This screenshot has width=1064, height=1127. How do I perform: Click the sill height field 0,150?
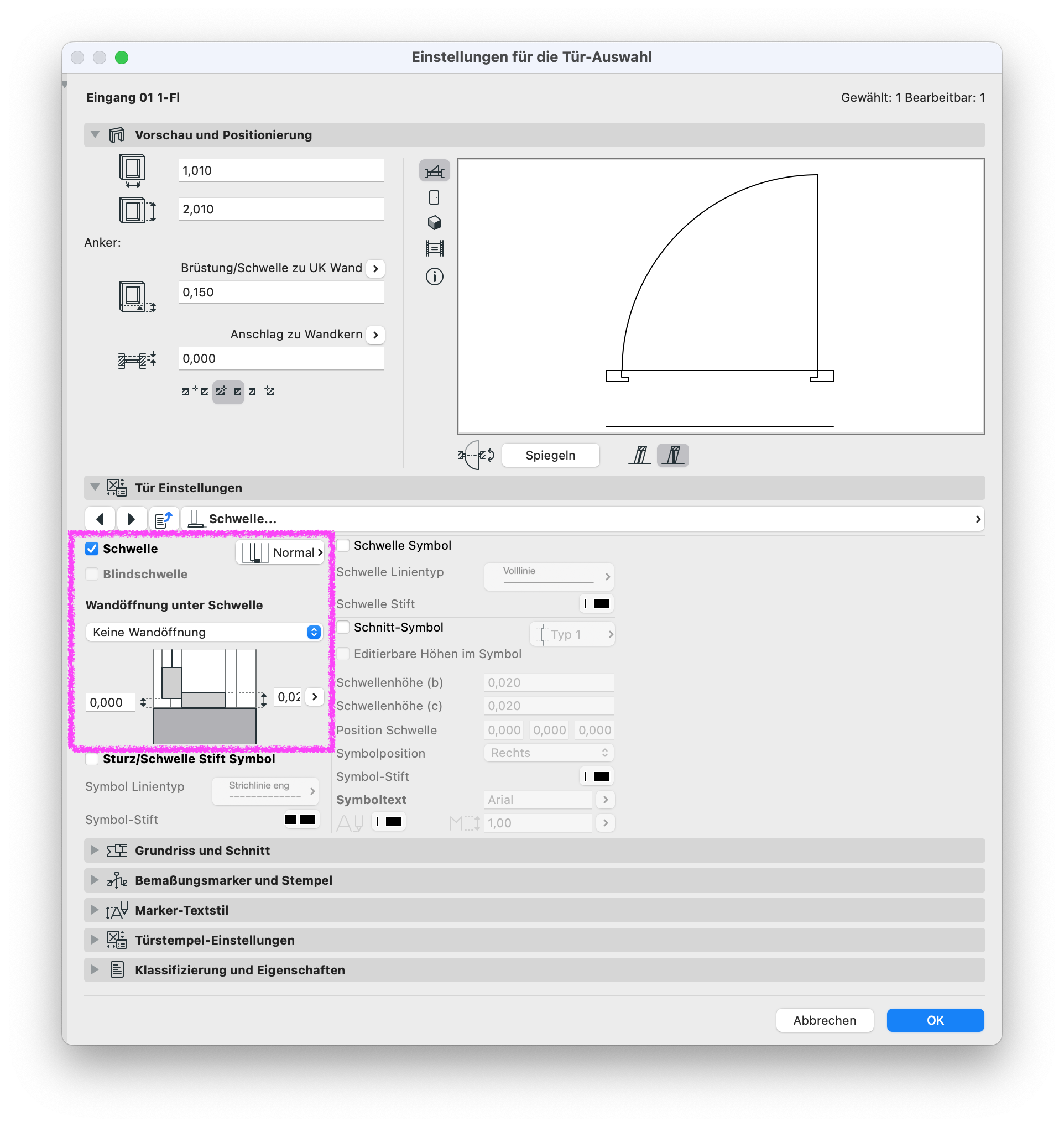pyautogui.click(x=281, y=293)
